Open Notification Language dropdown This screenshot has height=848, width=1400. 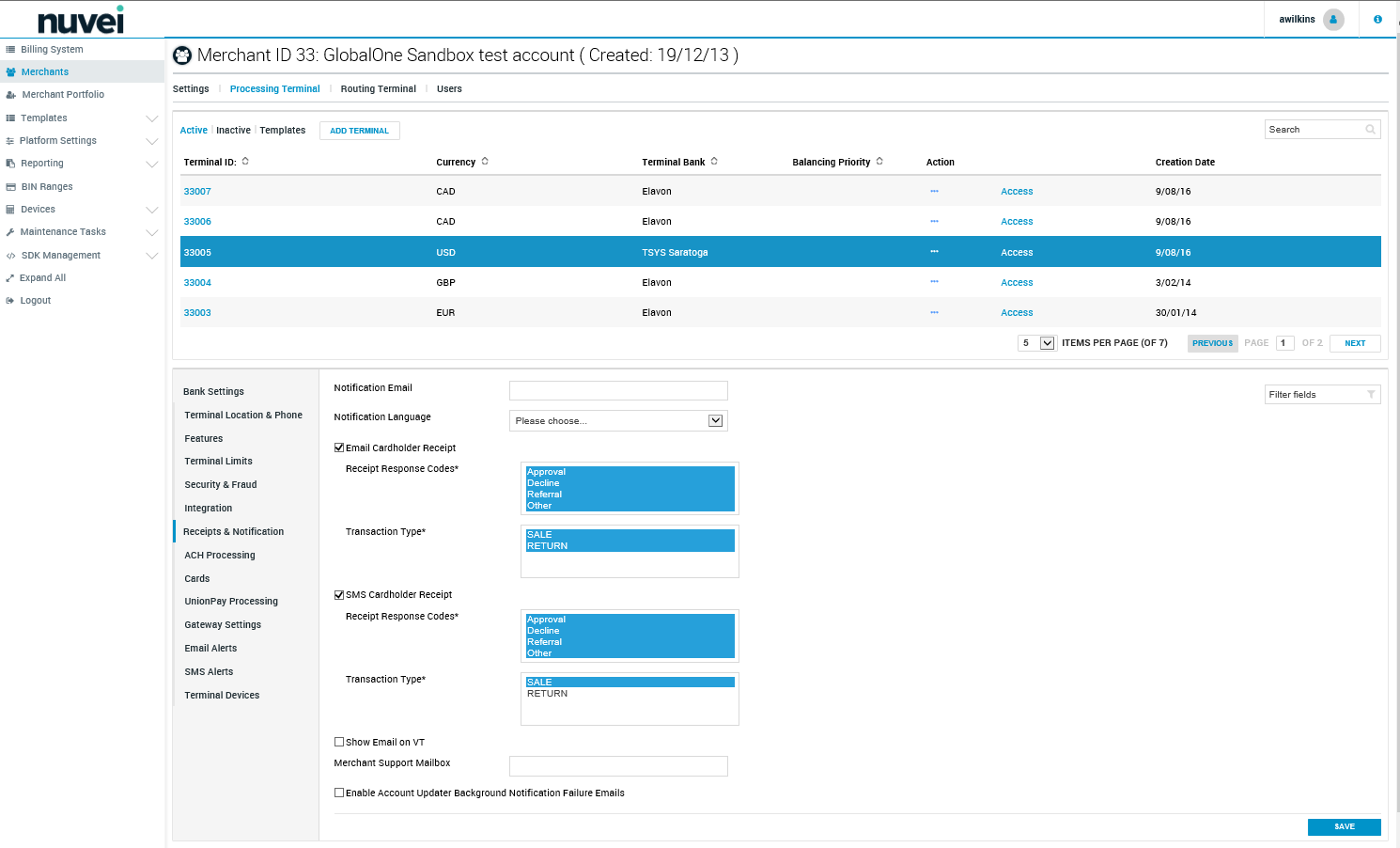click(x=618, y=421)
